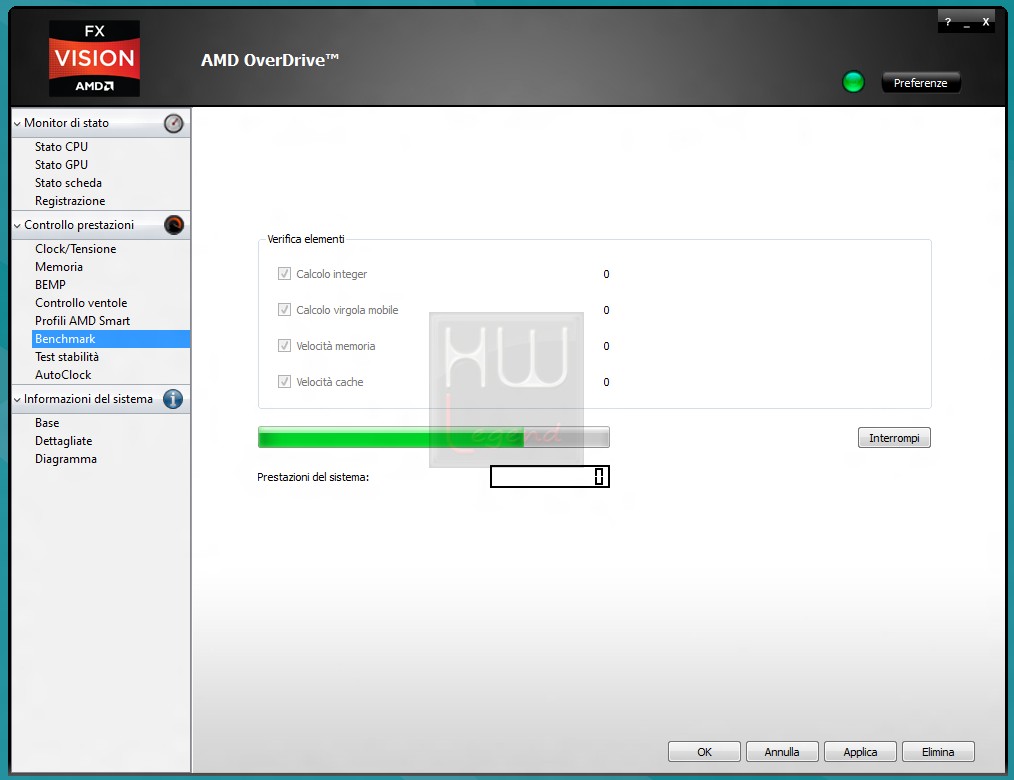Click the Calcolo virgola mobile score value
Image resolution: width=1014 pixels, height=780 pixels.
pyautogui.click(x=606, y=310)
